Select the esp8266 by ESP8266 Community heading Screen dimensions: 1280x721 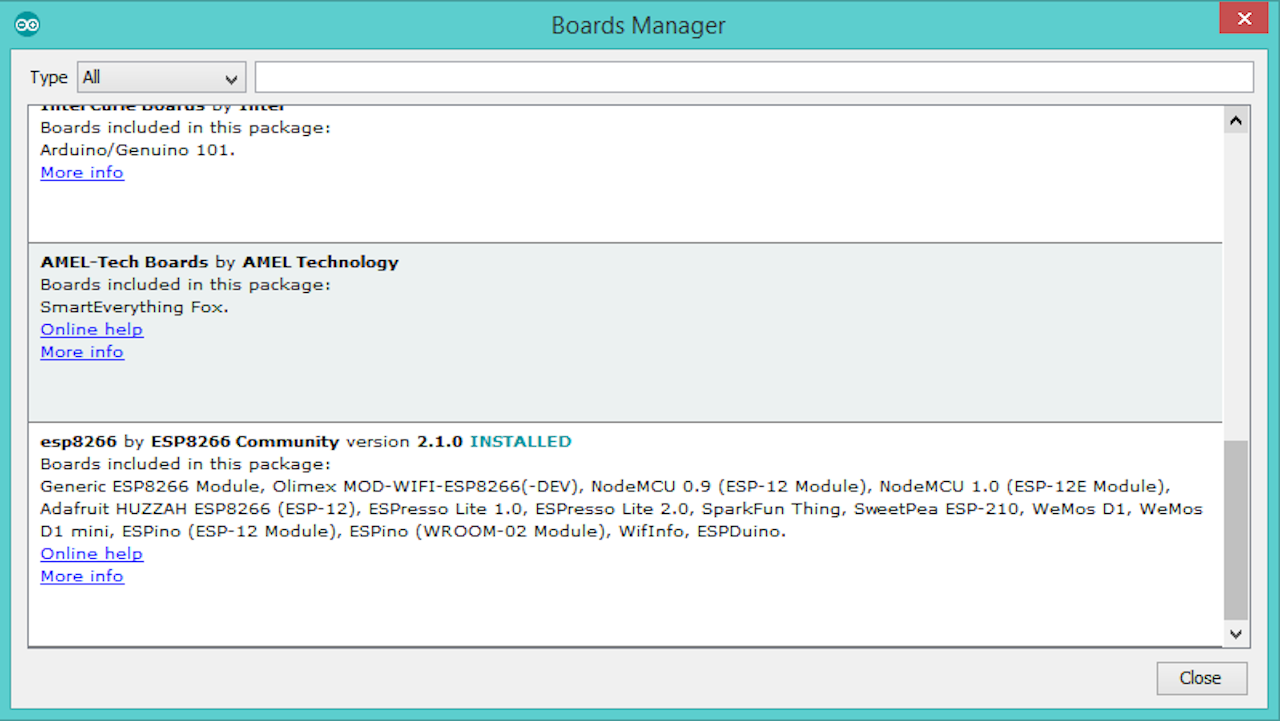190,441
